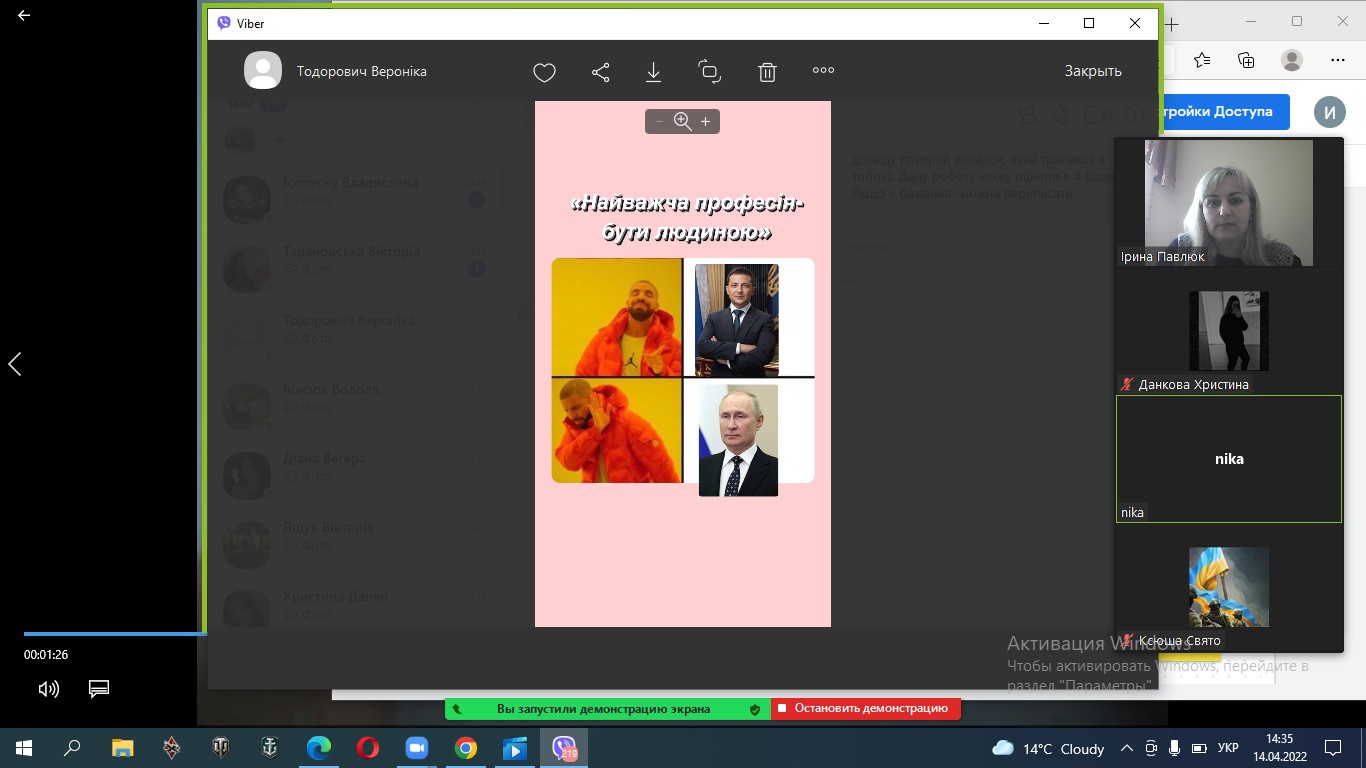Rotate the photo in Viber viewer
This screenshot has width=1366, height=768.
point(709,71)
